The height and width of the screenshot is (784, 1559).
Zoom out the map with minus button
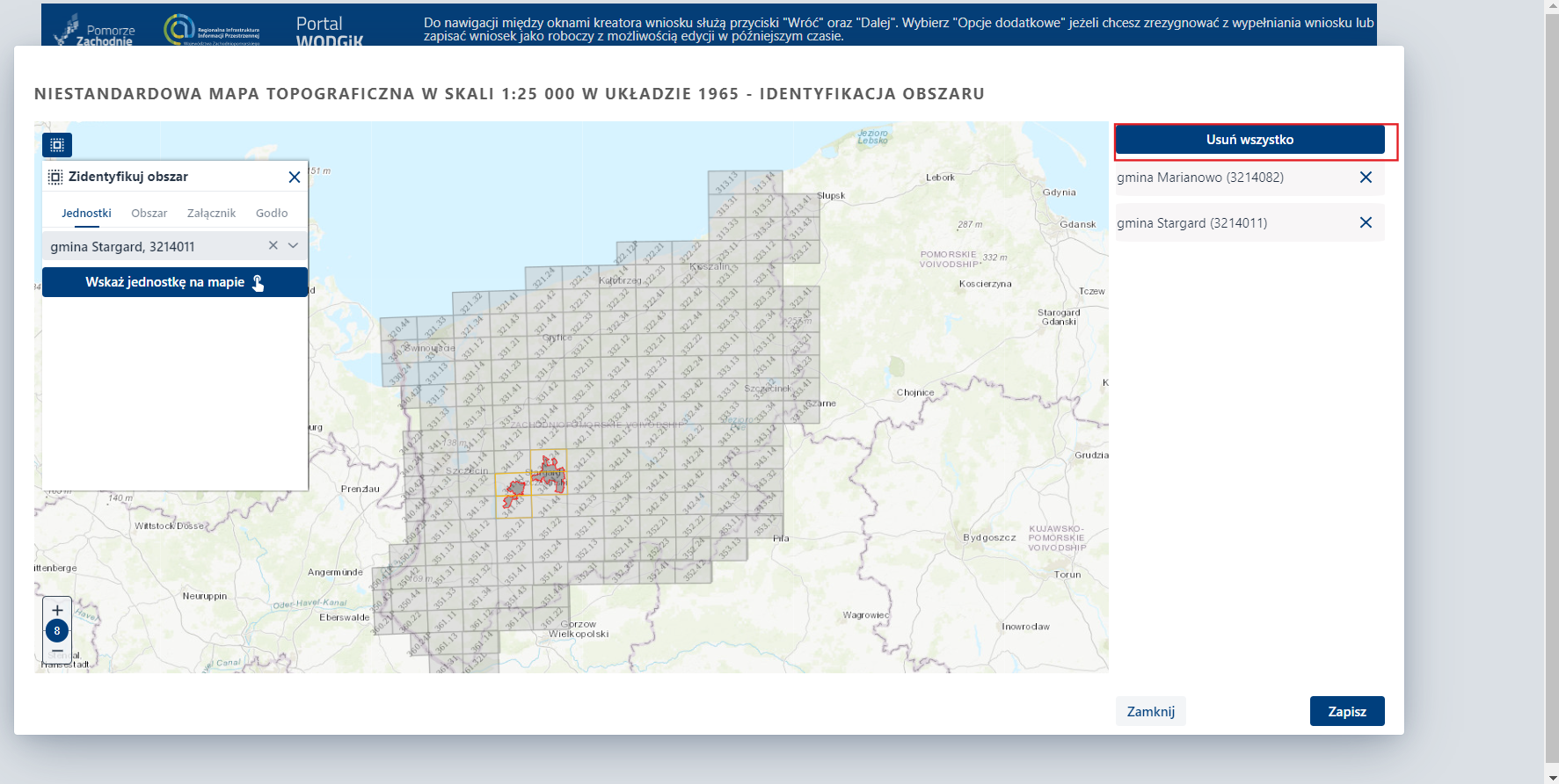coord(57,651)
